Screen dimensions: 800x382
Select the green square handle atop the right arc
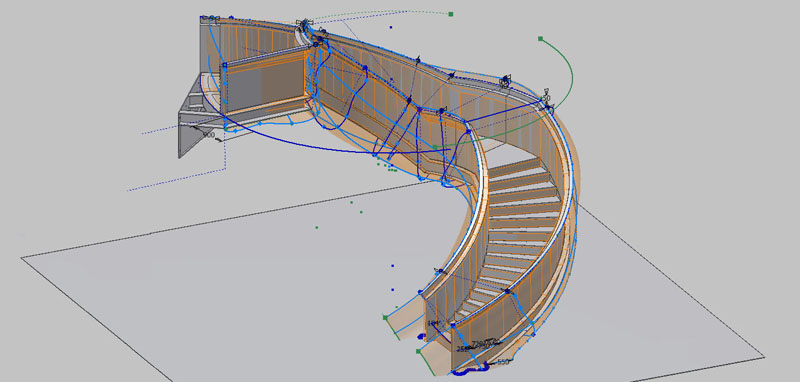(x=540, y=38)
